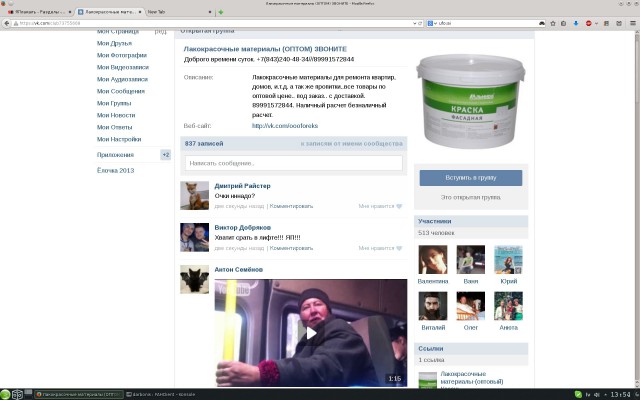Open Мои Группы in the sidebar
This screenshot has height=400, width=640.
114,103
